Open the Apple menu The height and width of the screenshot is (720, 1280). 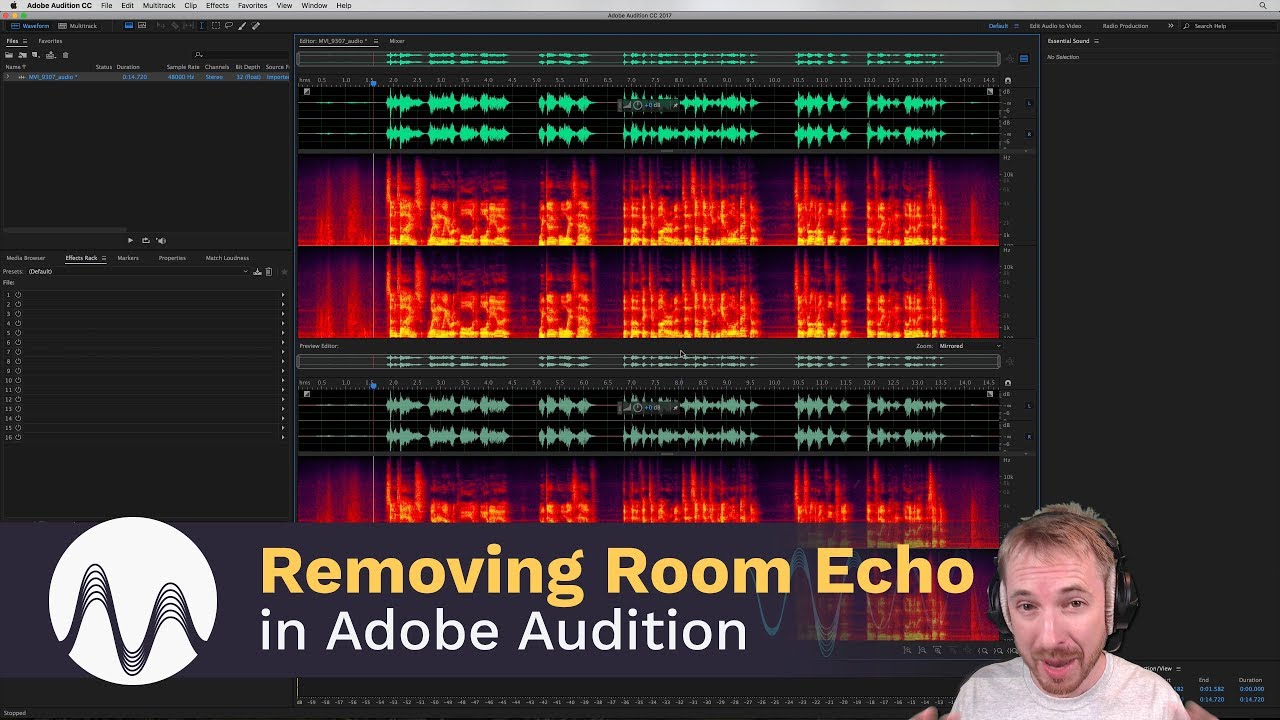click(x=13, y=6)
